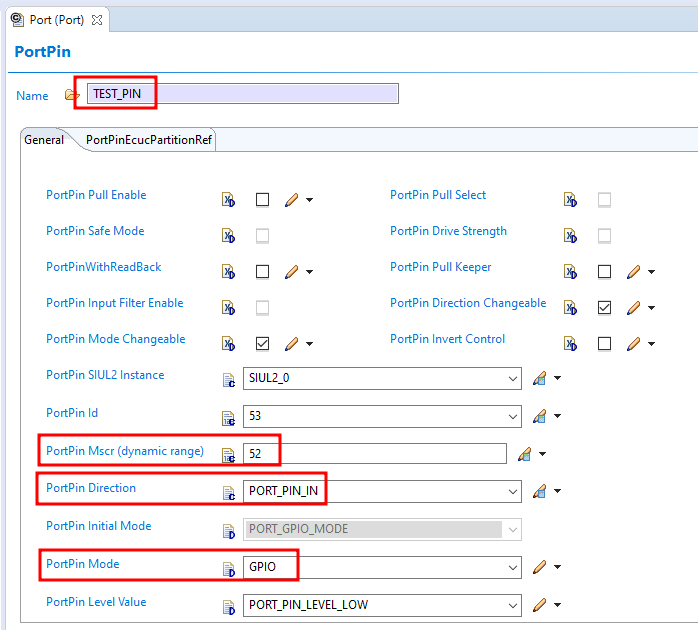Viewport: 698px width, 630px height.
Task: Click the folder icon beside Name field
Action: coord(71,95)
